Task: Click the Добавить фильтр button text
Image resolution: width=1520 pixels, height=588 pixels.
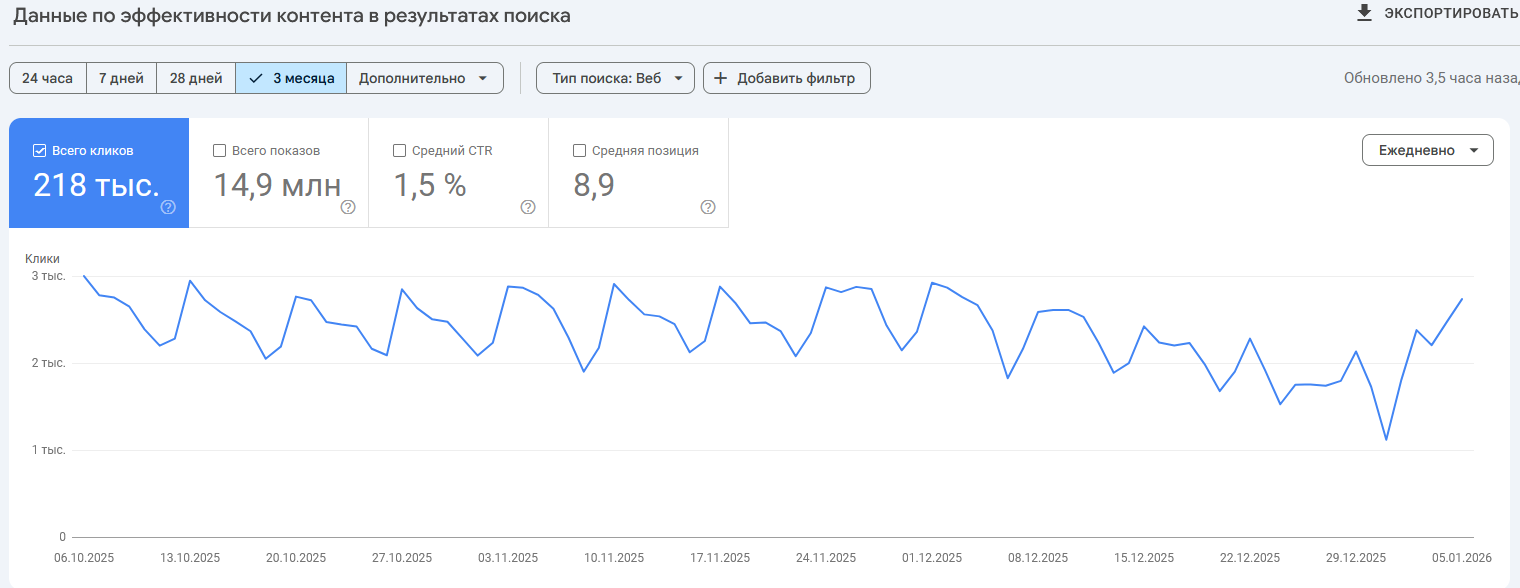Action: pyautogui.click(x=796, y=78)
